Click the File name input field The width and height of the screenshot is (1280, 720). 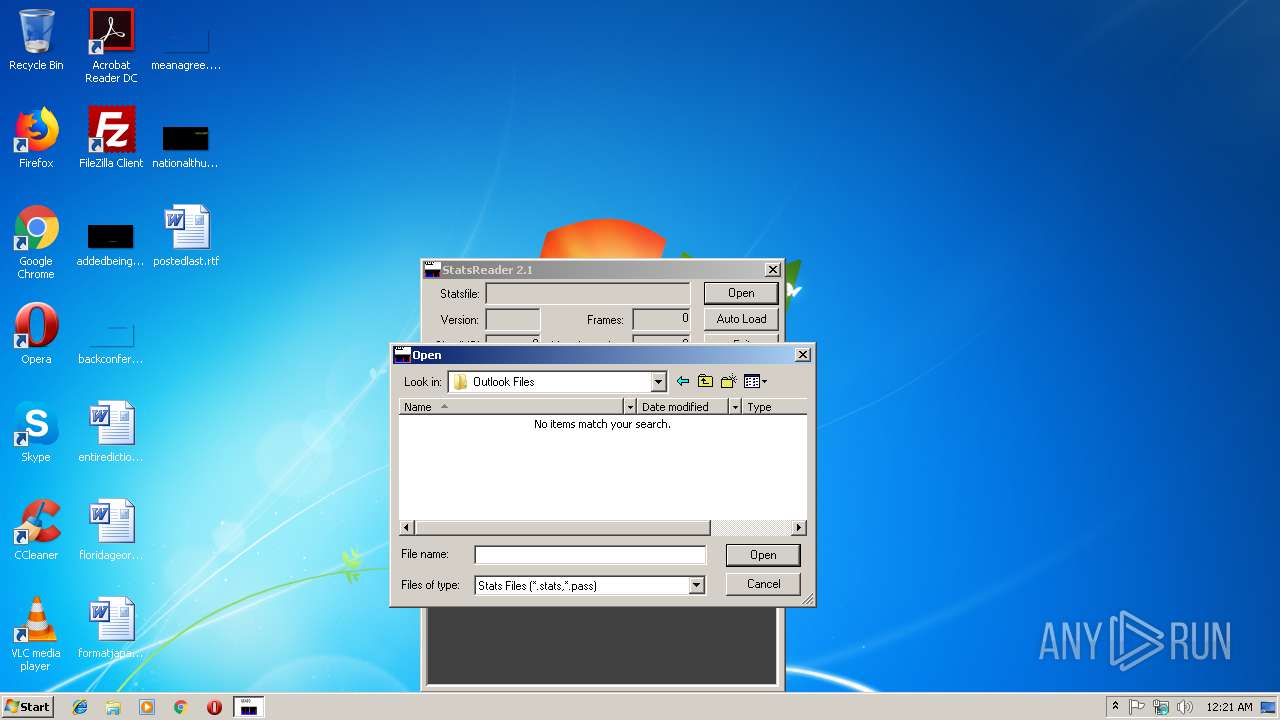coord(590,555)
